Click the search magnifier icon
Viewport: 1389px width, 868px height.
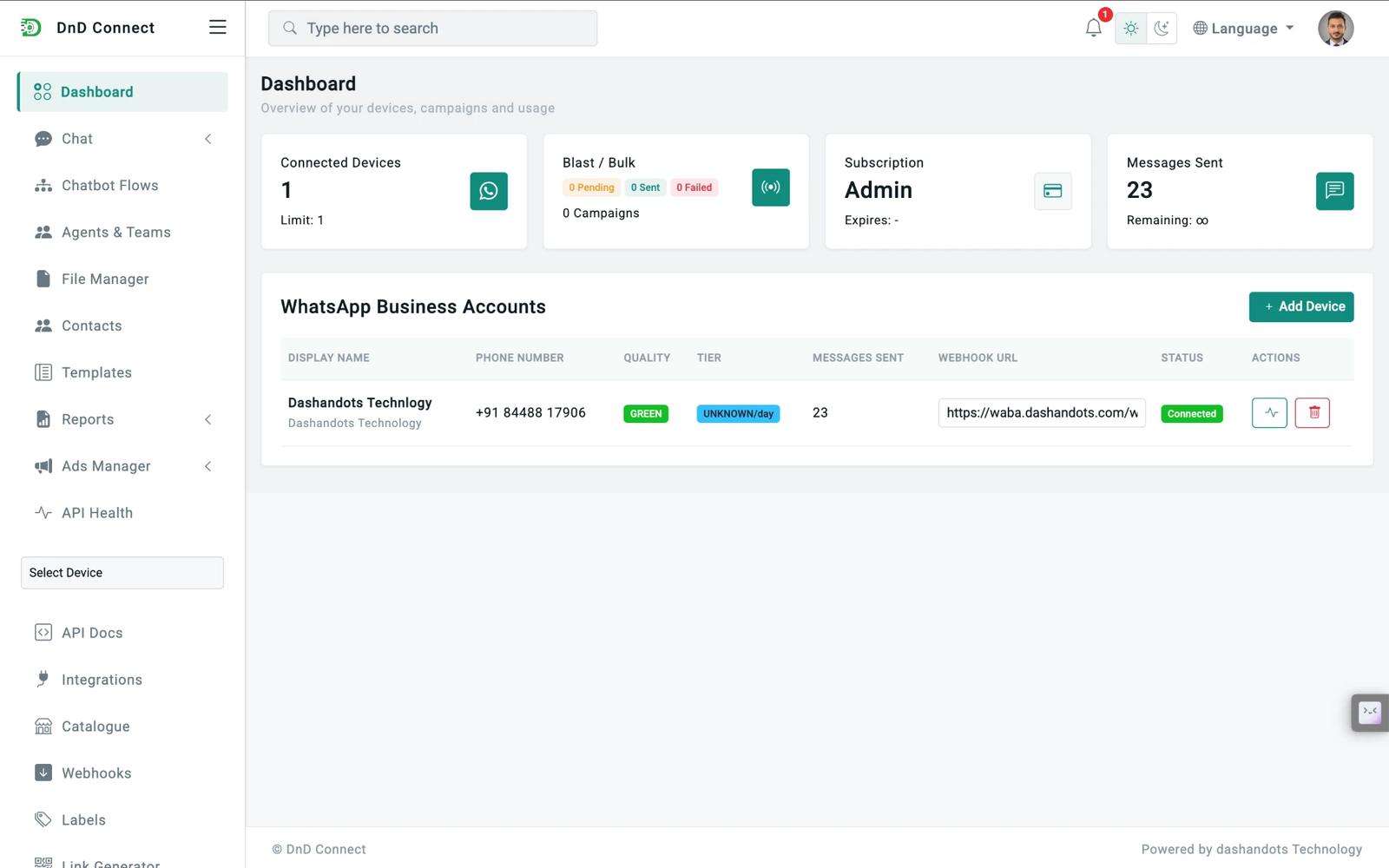click(x=290, y=29)
